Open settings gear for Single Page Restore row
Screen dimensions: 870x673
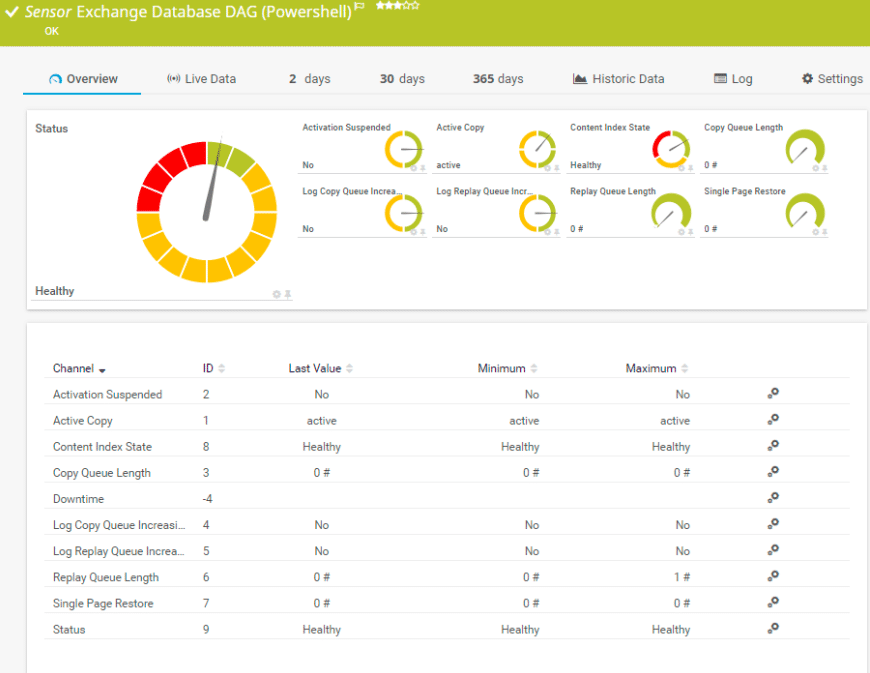(x=773, y=602)
